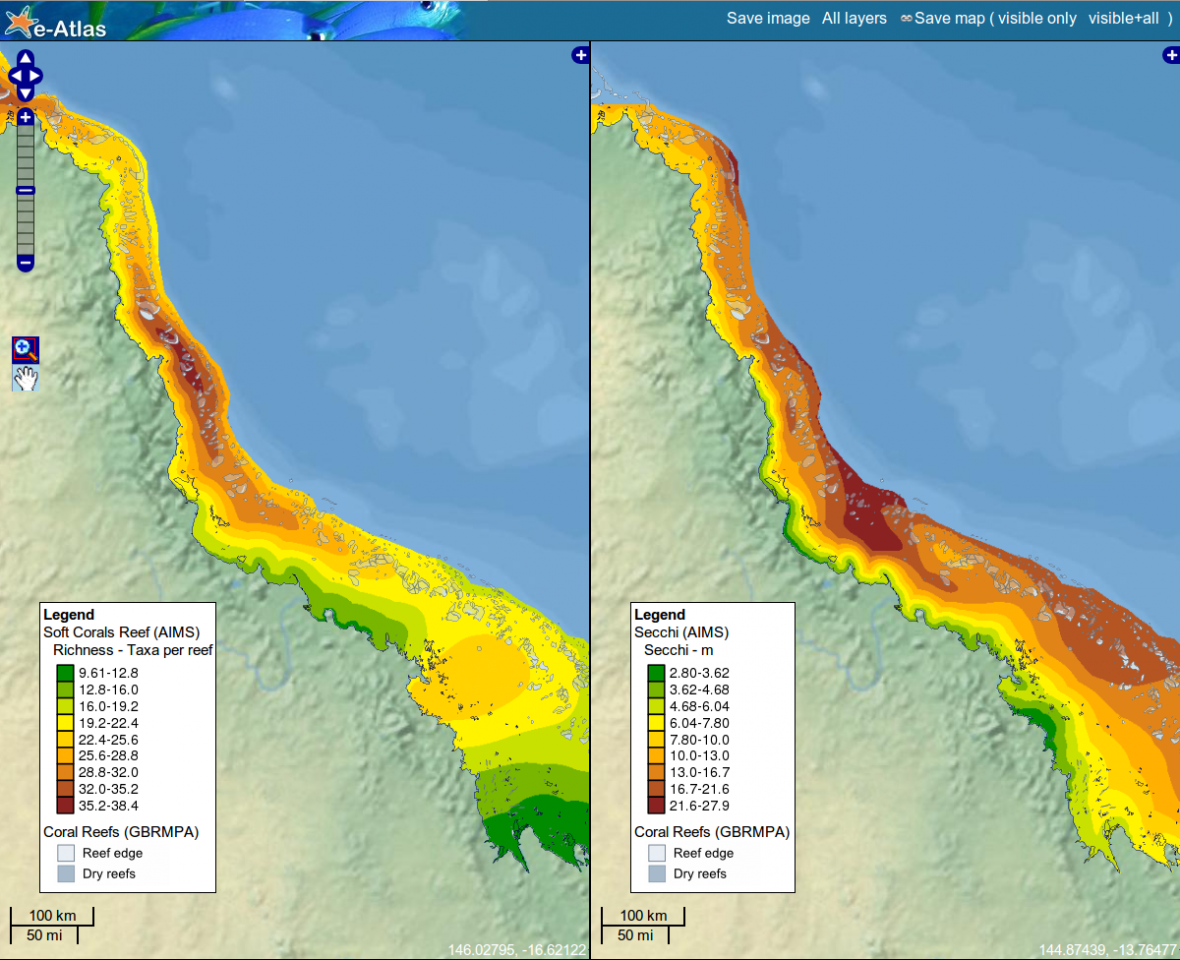
Task: Click the 16.0-19.2 richness swatch
Action: pos(65,706)
